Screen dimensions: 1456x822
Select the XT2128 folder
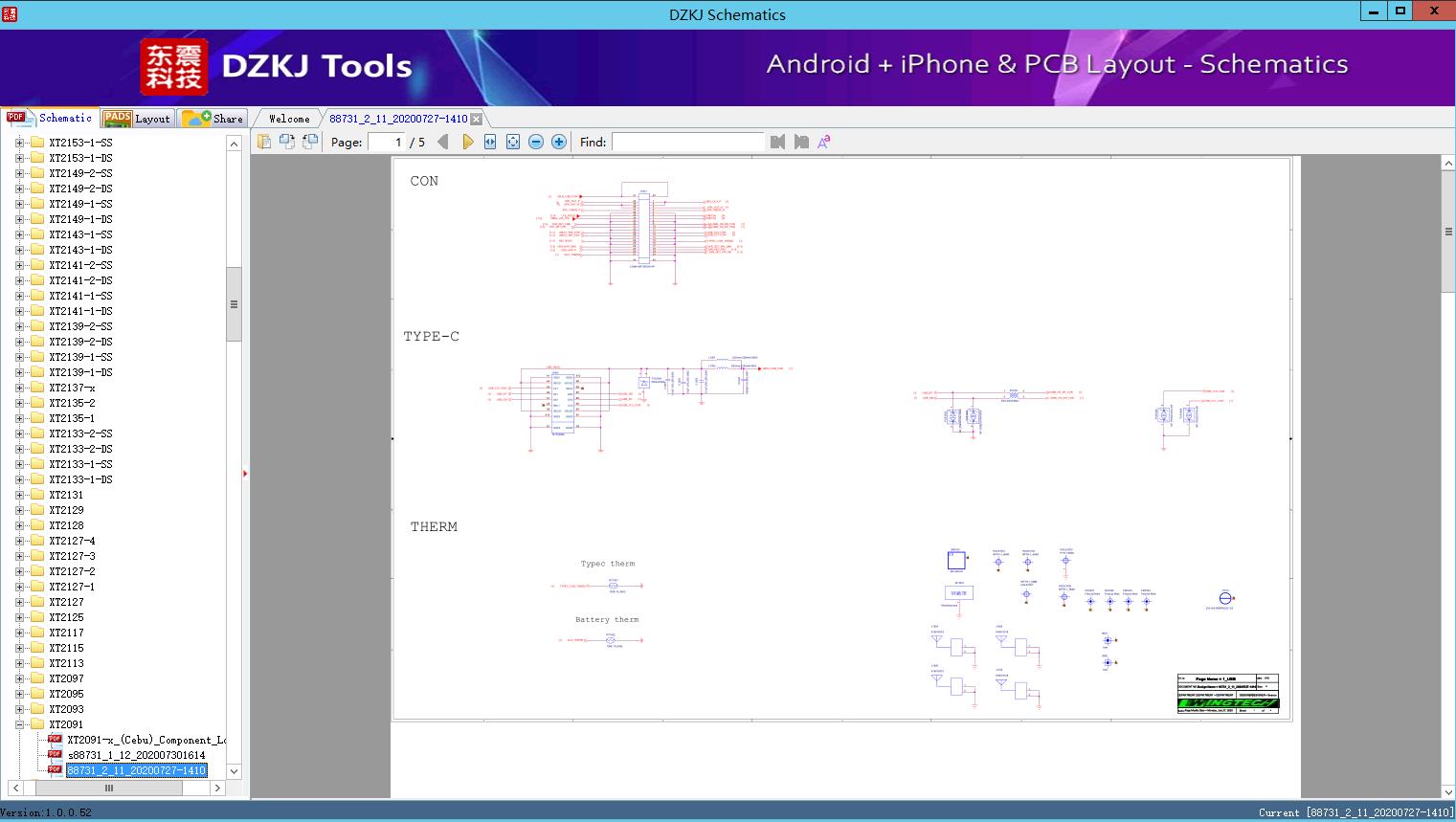[x=66, y=525]
